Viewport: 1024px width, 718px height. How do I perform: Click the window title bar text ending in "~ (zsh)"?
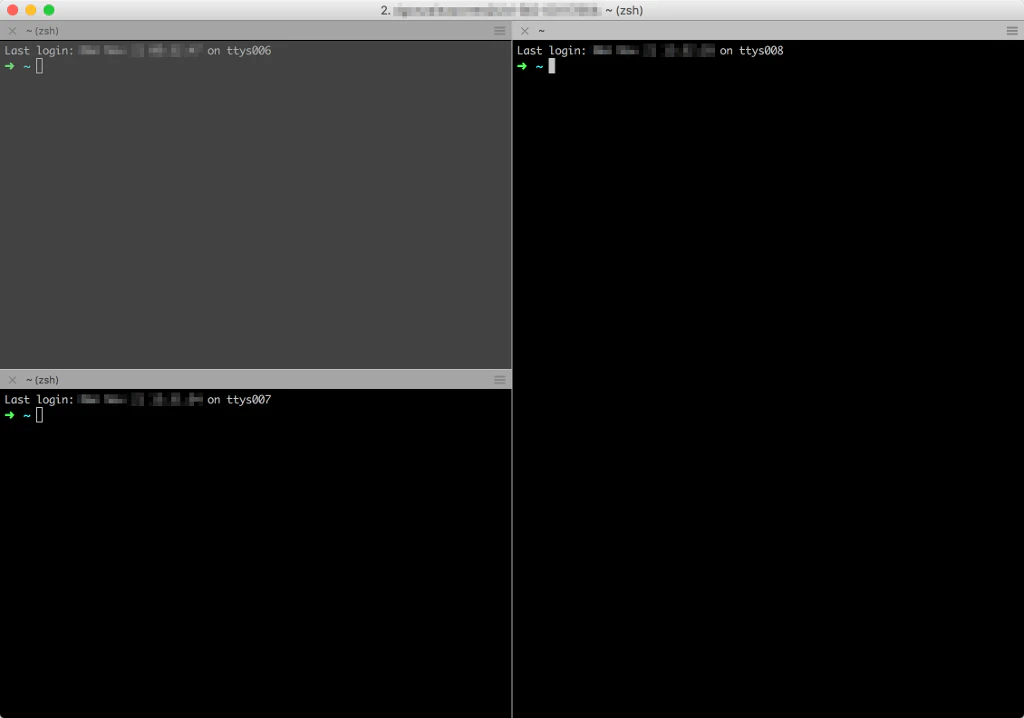pyautogui.click(x=511, y=10)
